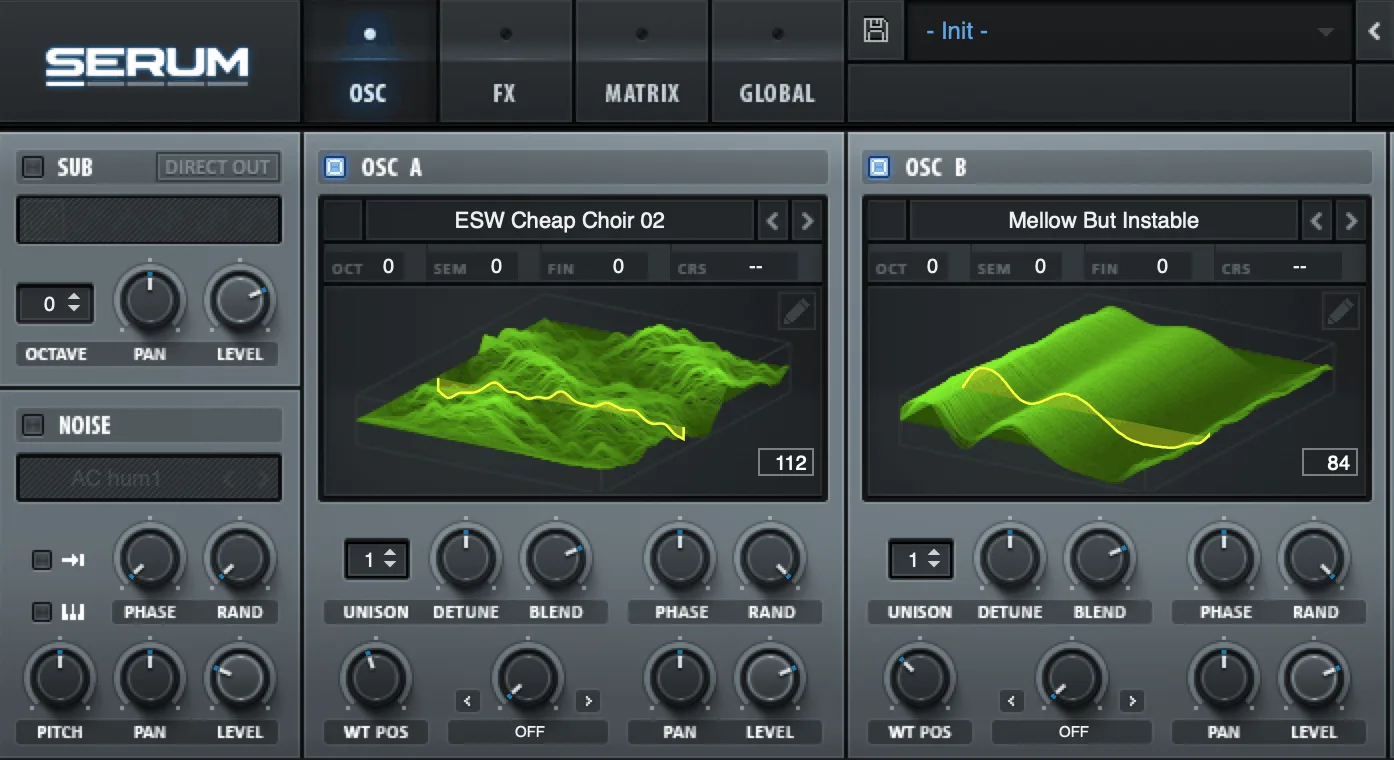This screenshot has height=760, width=1394.
Task: Click previous warp mode arrow in OSC A
Action: pyautogui.click(x=468, y=701)
